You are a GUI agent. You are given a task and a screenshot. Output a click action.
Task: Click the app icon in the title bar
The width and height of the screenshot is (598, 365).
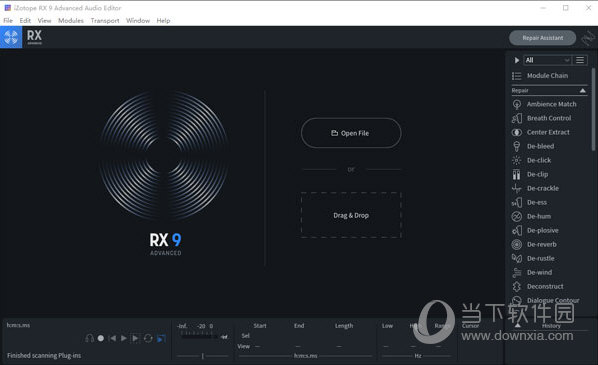(7, 8)
